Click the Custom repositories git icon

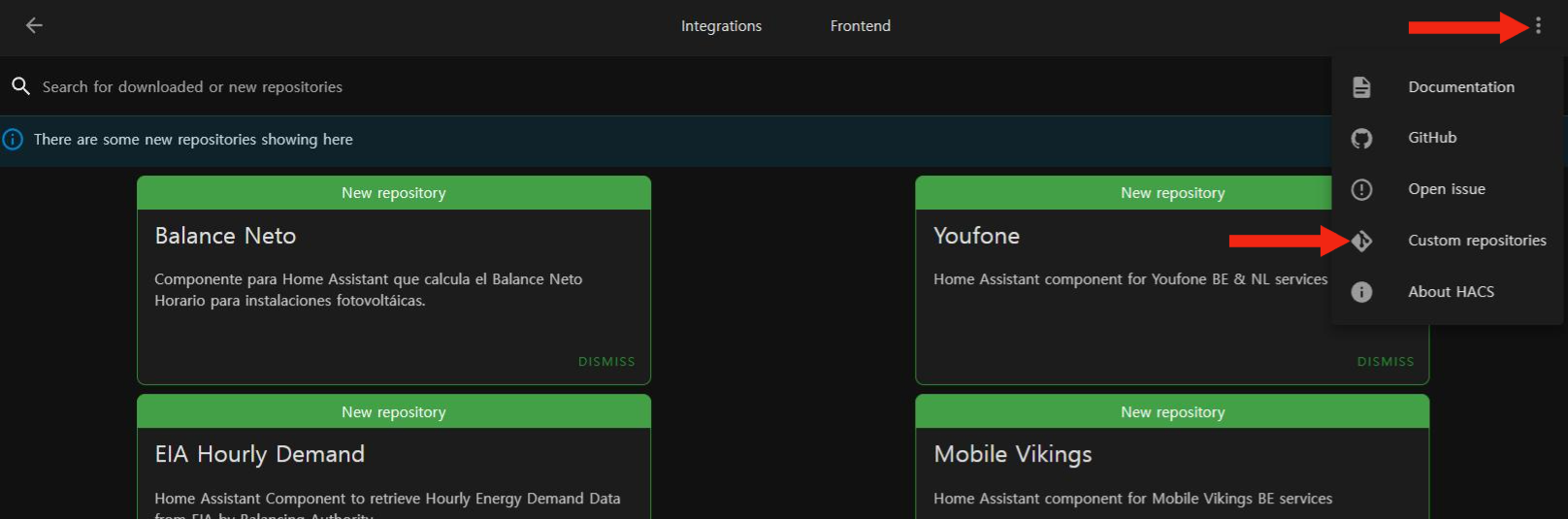[1362, 241]
